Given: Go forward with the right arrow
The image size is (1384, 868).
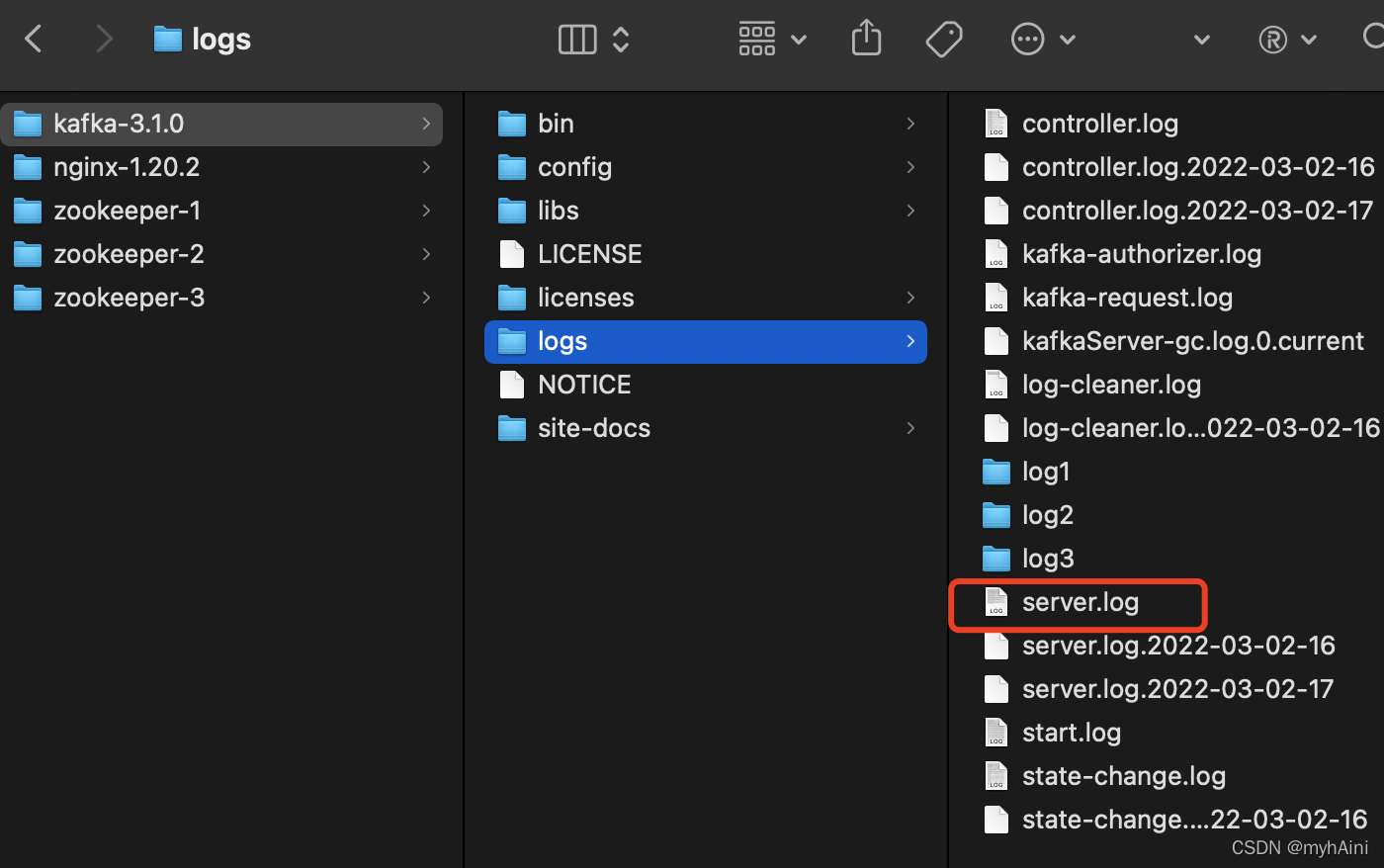Looking at the screenshot, I should point(104,40).
